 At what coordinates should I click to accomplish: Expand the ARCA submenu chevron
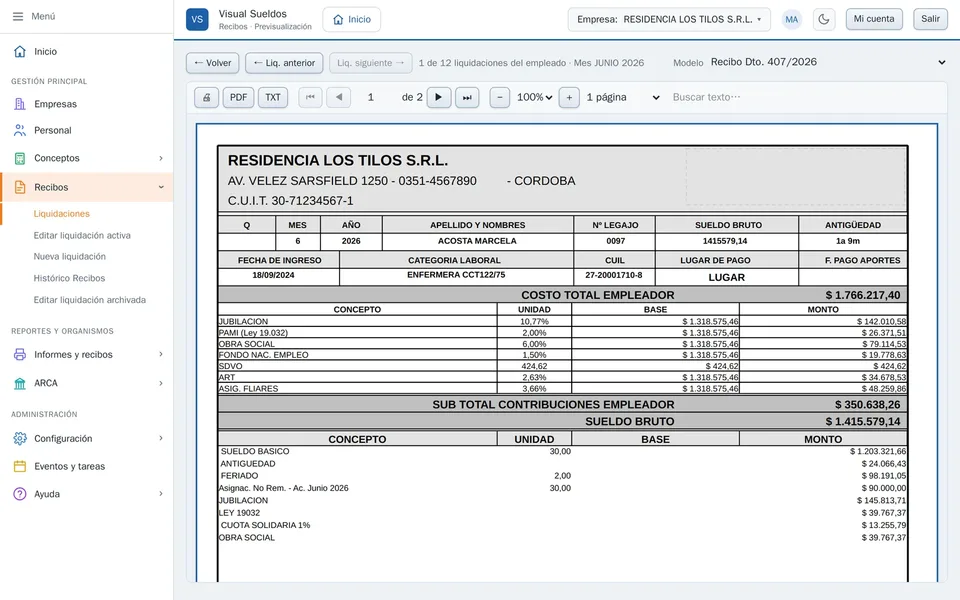(161, 383)
